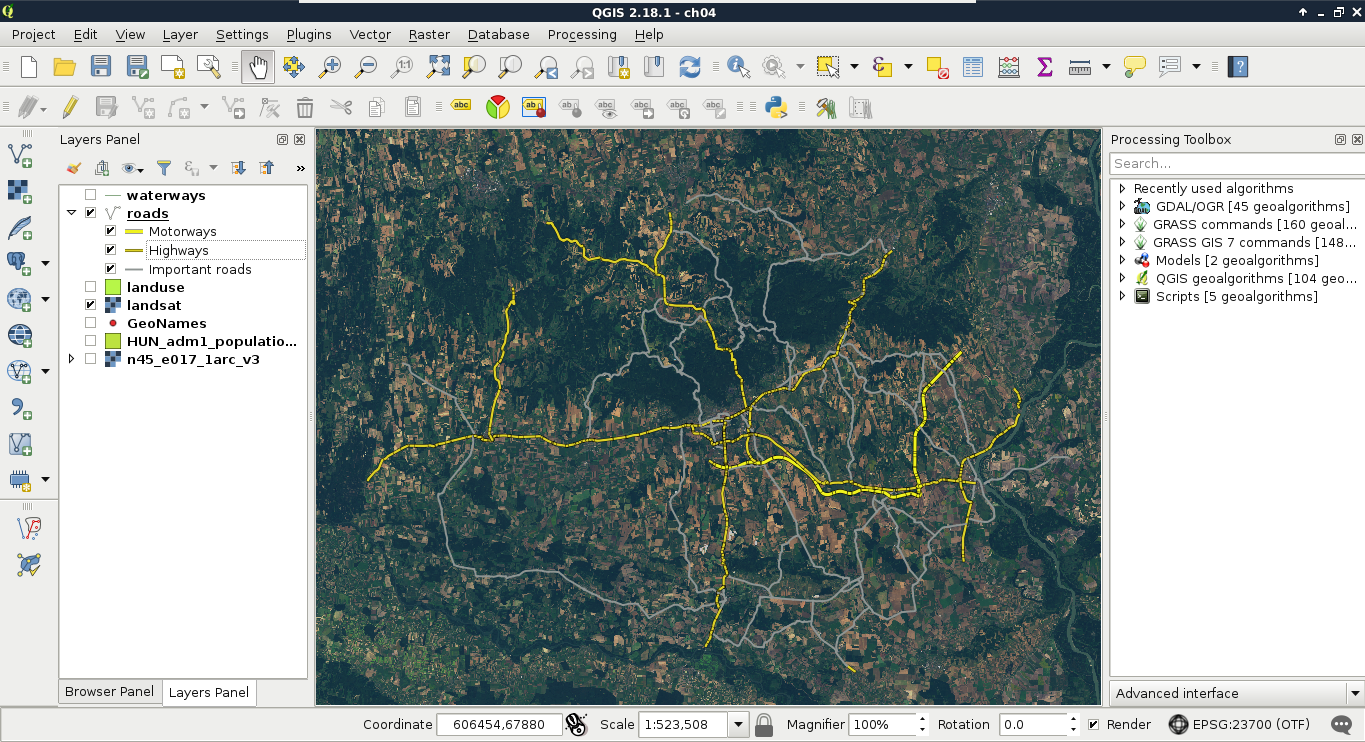Expand the n45_e017_1arc_v3 layer tree
The image size is (1365, 742).
(x=71, y=359)
